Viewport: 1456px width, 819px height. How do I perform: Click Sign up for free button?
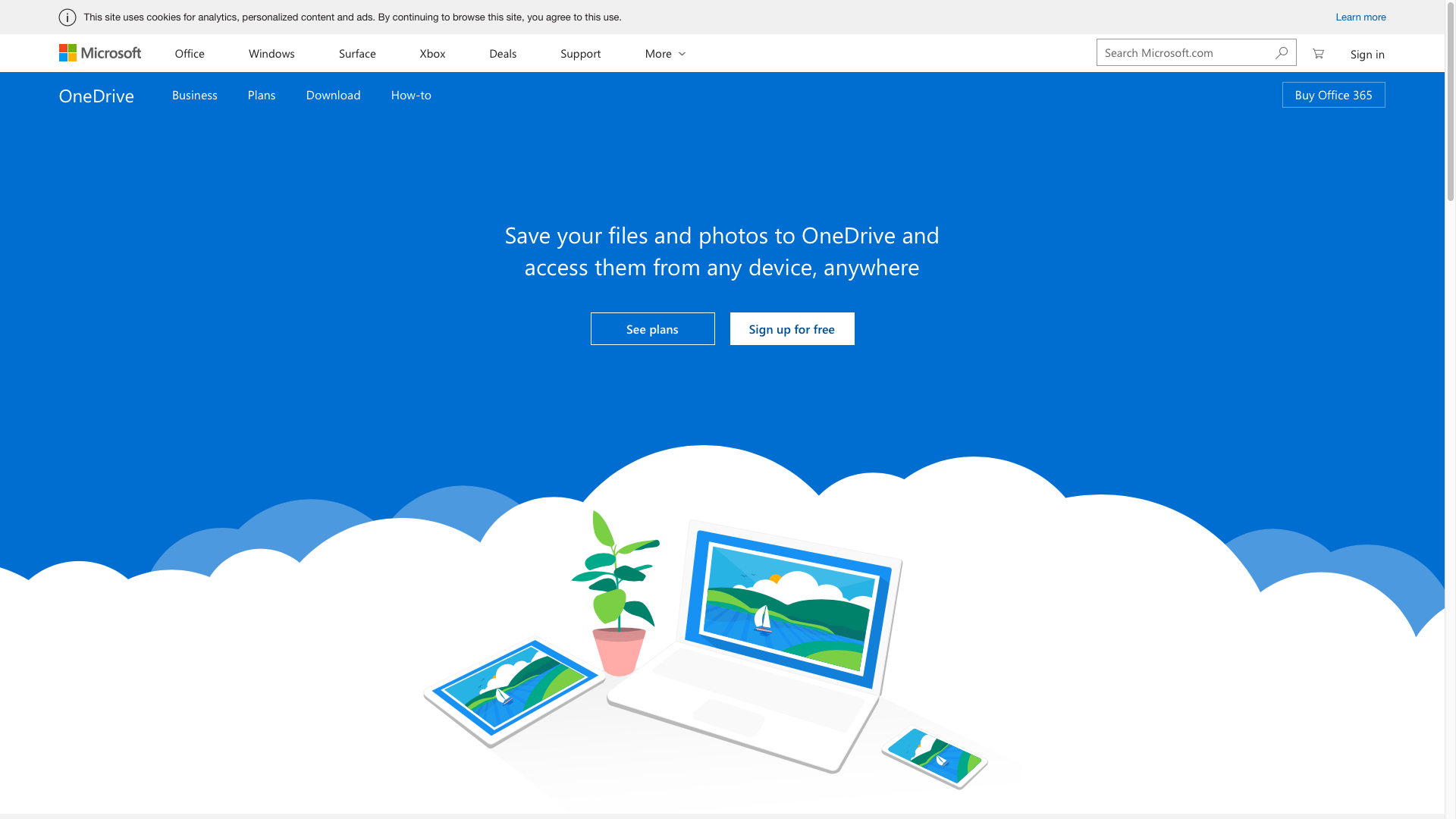click(791, 329)
